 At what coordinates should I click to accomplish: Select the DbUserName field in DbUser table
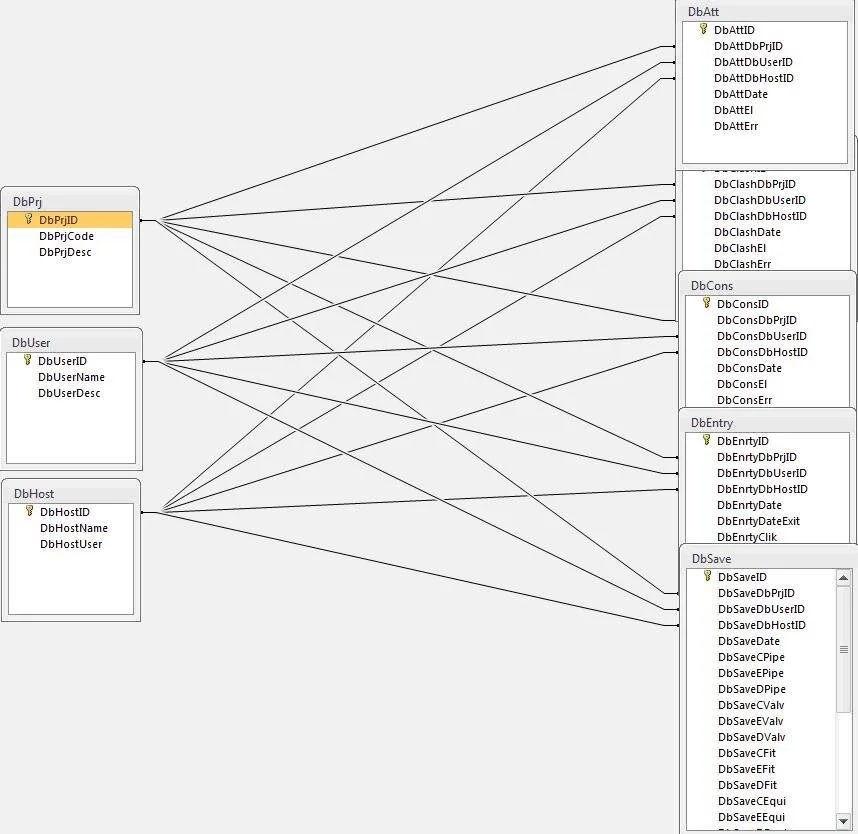pyautogui.click(x=71, y=377)
